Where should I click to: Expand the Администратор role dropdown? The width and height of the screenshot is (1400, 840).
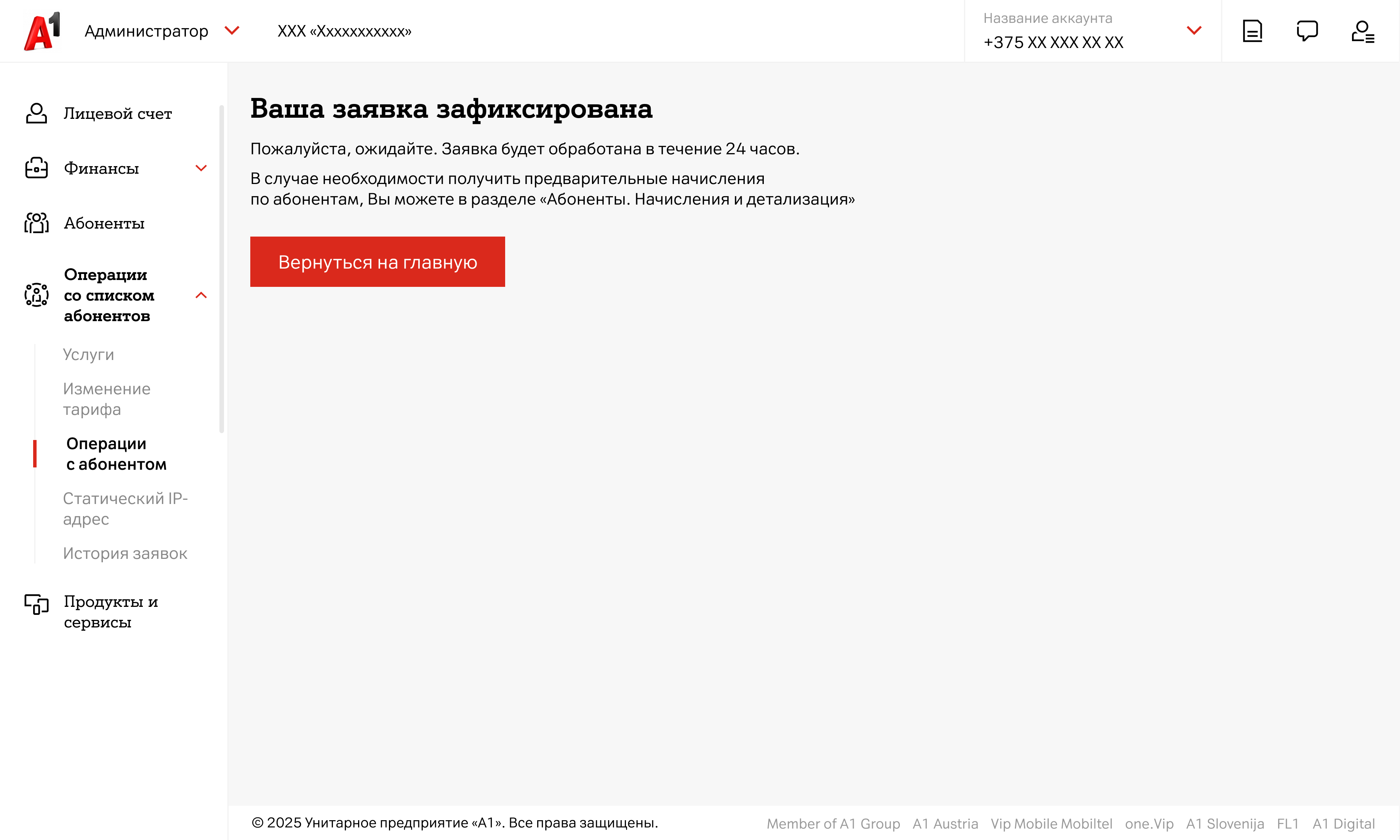click(232, 30)
